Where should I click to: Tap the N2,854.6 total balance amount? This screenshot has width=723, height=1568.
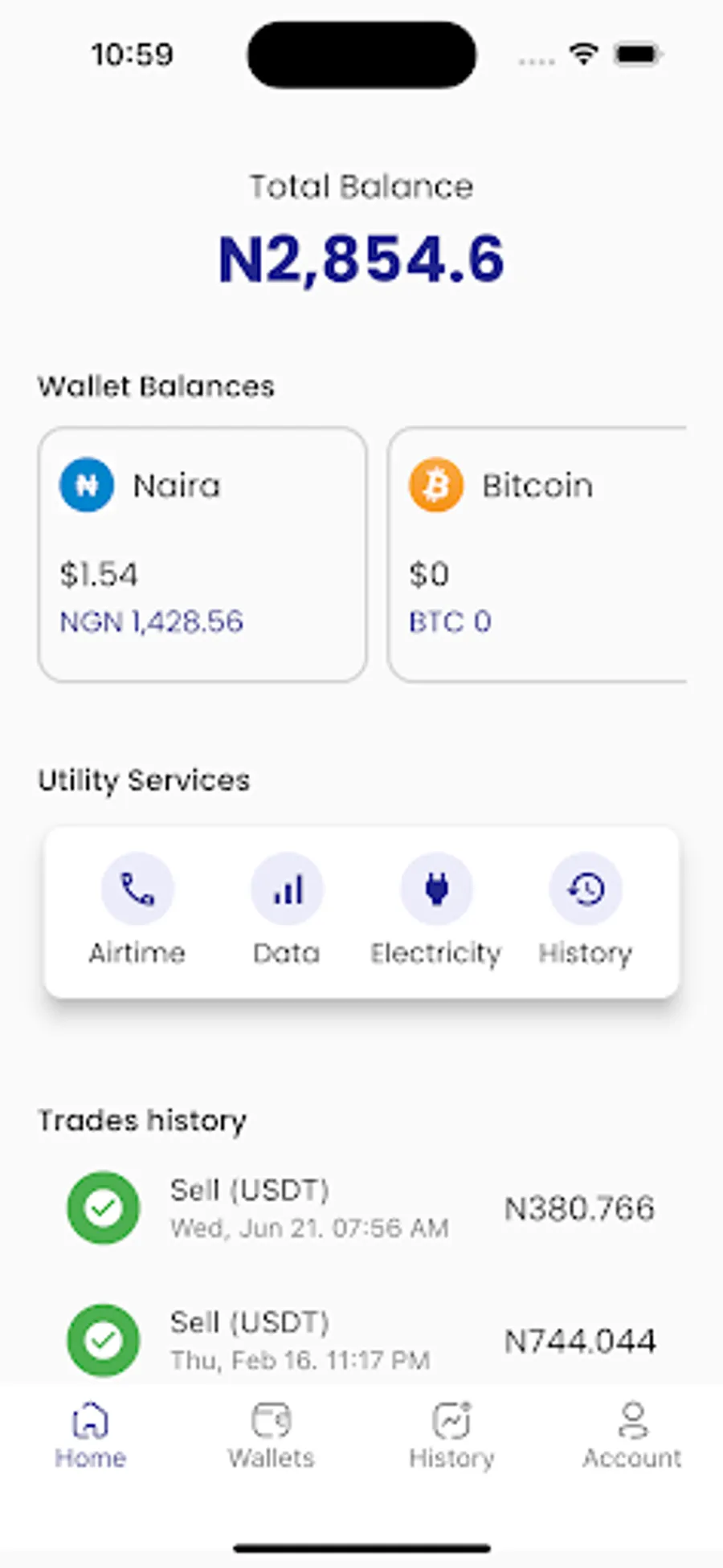tap(361, 259)
